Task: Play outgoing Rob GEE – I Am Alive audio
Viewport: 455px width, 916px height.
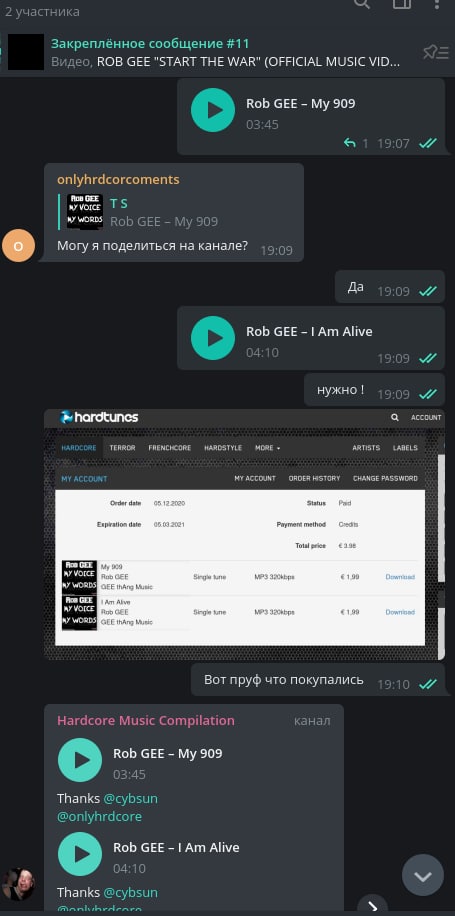Action: [213, 338]
